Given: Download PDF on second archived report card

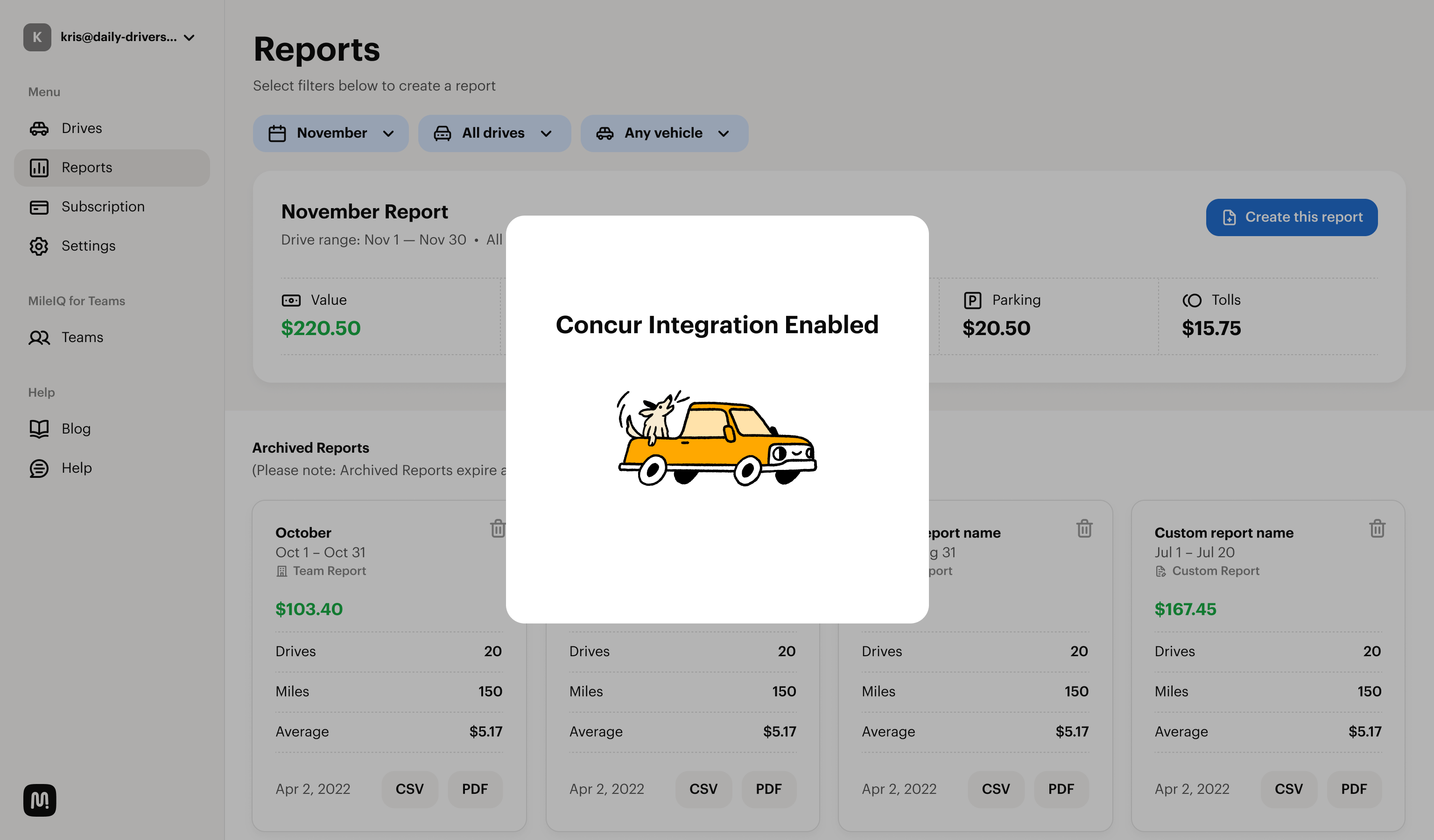Looking at the screenshot, I should pos(768,790).
